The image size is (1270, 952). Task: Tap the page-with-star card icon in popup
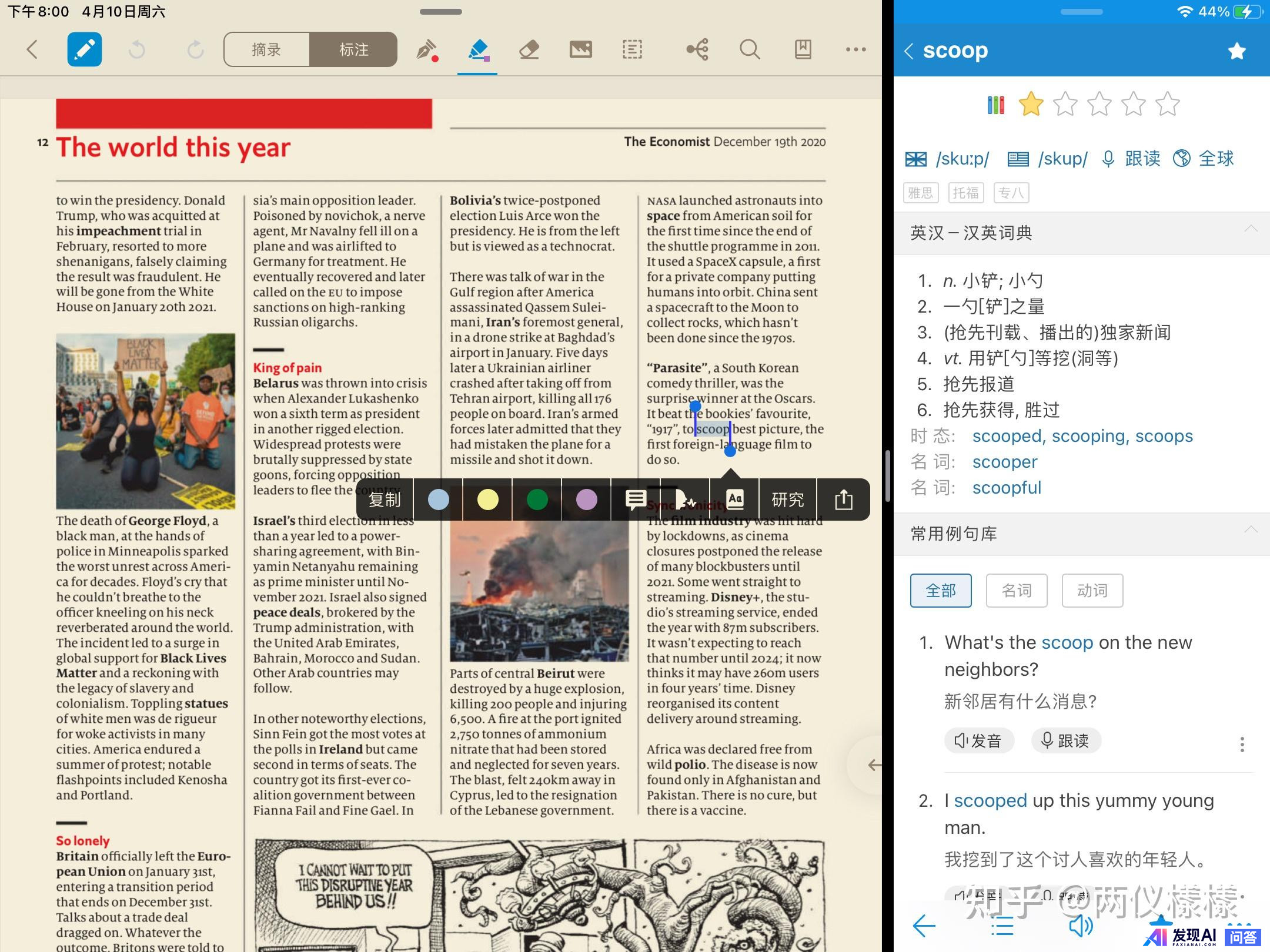(685, 500)
